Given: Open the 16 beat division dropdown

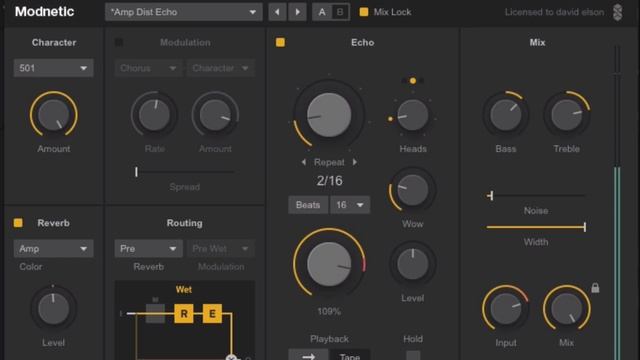Looking at the screenshot, I should 350,205.
